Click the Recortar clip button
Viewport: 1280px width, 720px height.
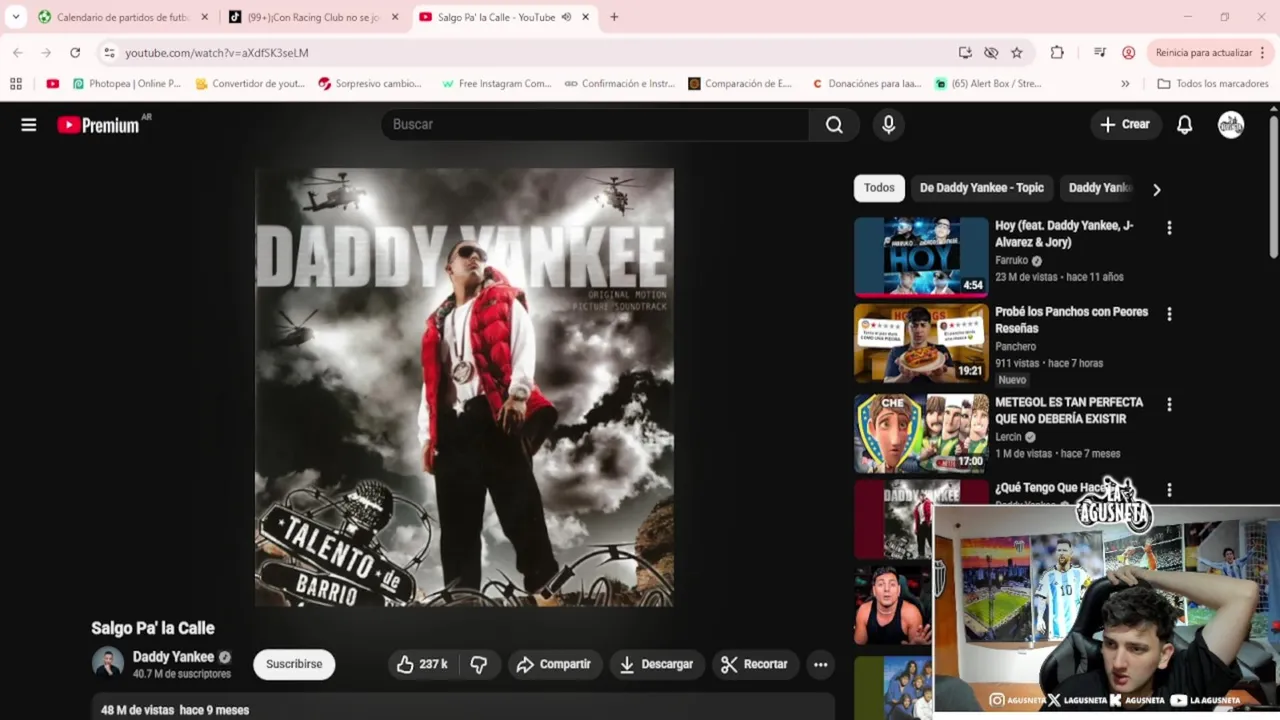click(755, 664)
